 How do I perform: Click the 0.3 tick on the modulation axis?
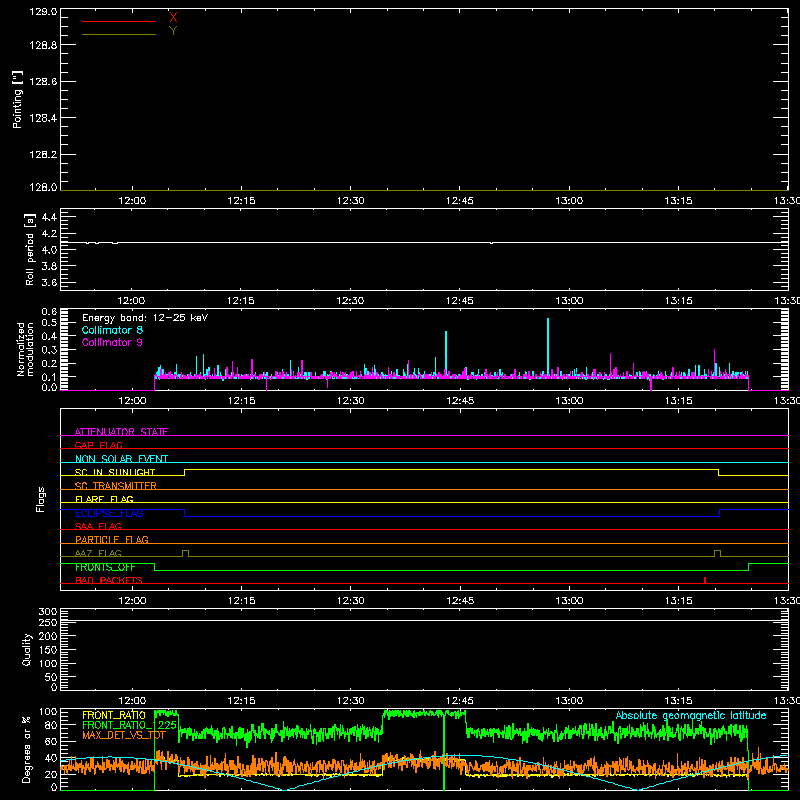tap(49, 350)
